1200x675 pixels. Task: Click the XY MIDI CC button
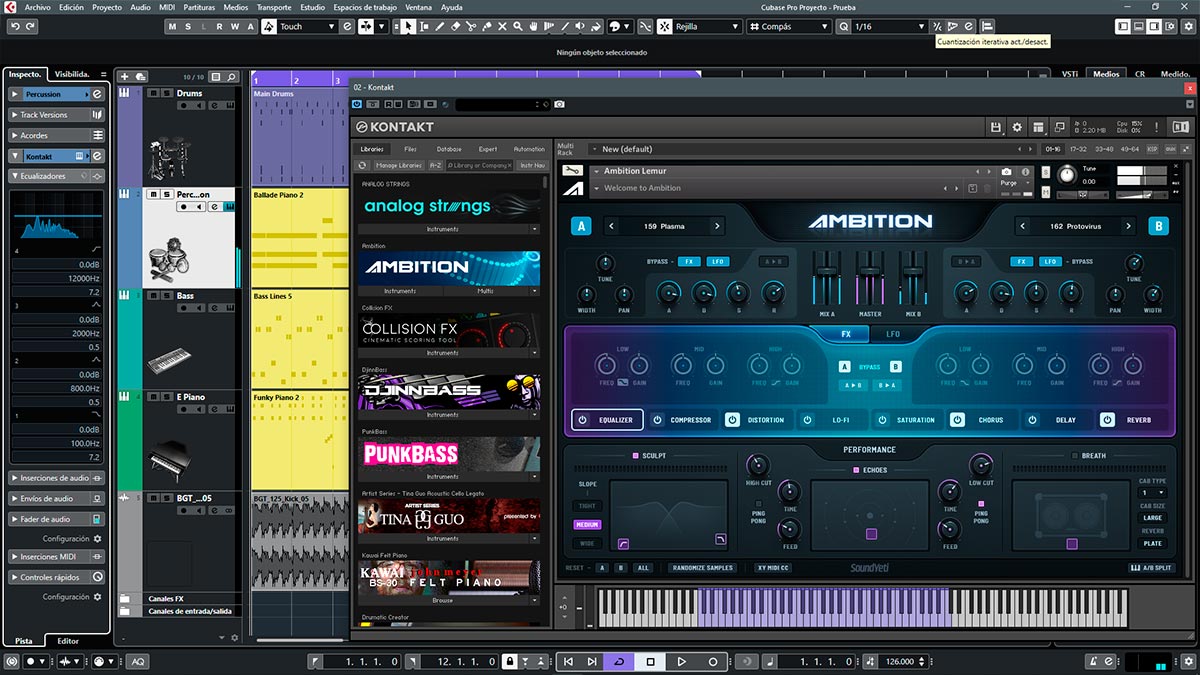(773, 568)
